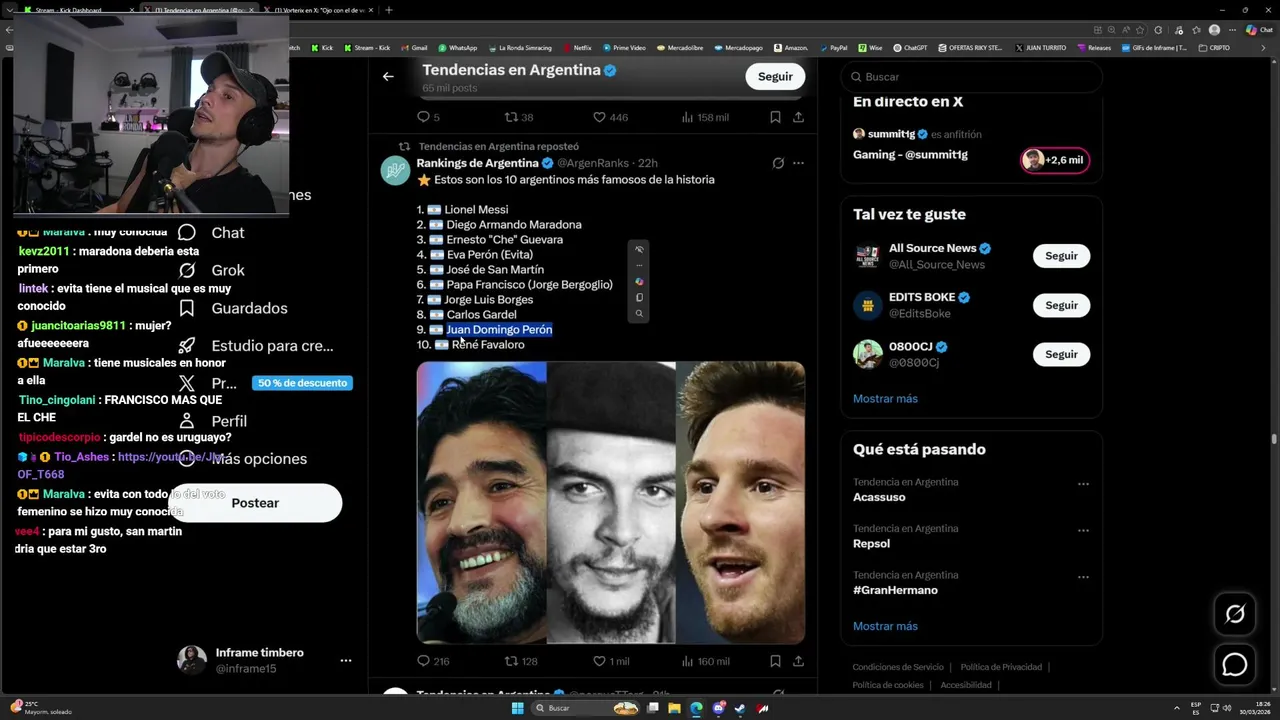Open account menu dots beside Inframe timbero

point(346,660)
